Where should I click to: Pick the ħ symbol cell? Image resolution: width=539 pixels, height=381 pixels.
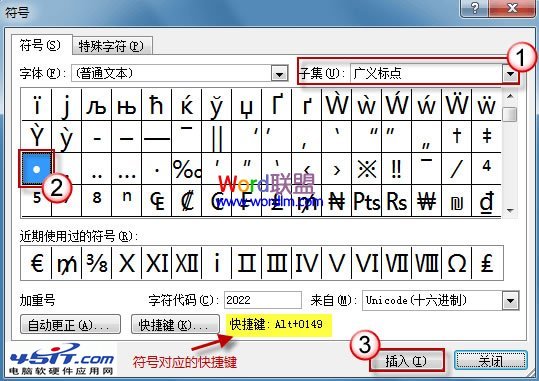(156, 105)
